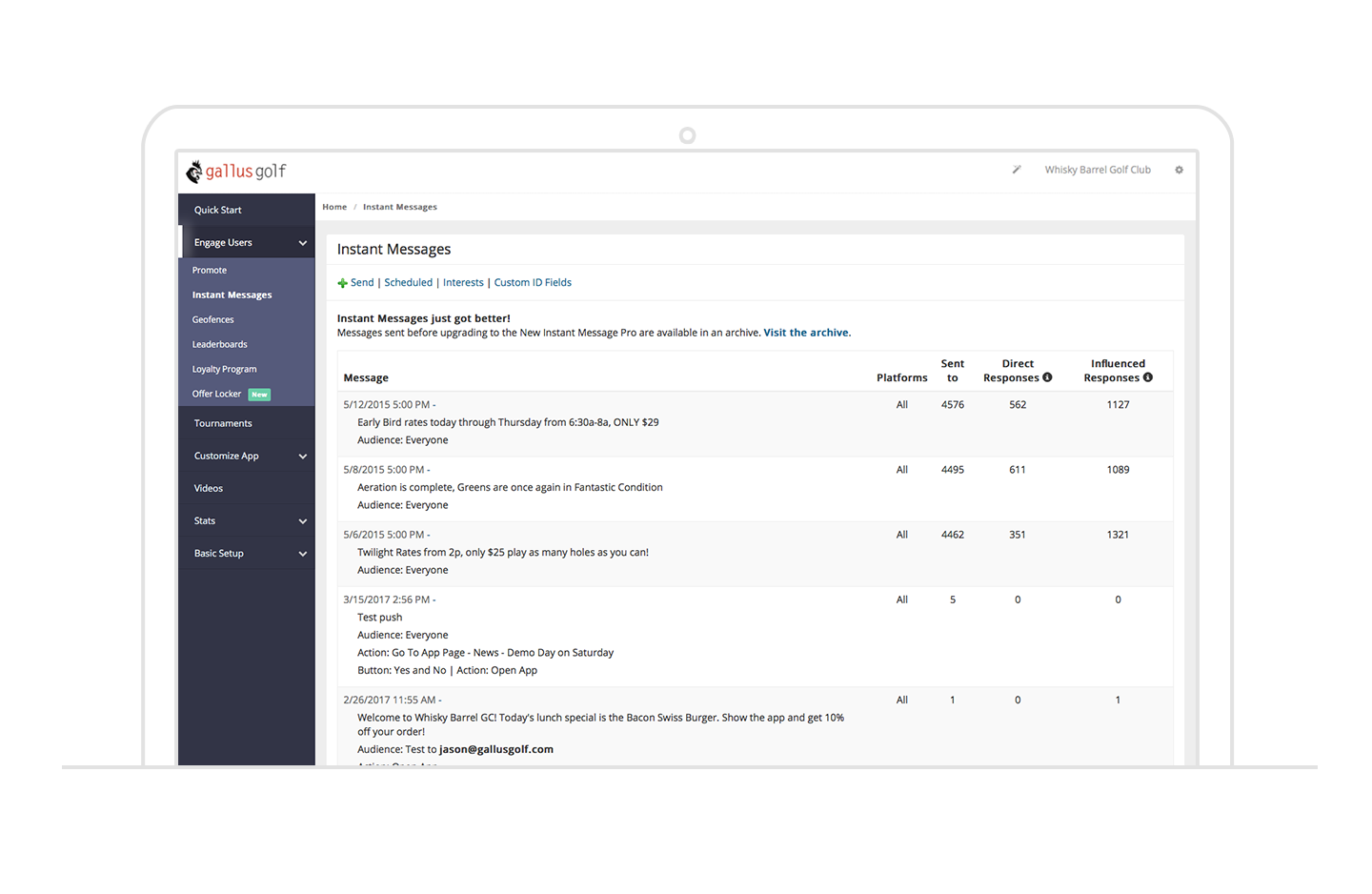The image size is (1372, 894).
Task: Click the Direct Responses info icon
Action: point(1047,377)
